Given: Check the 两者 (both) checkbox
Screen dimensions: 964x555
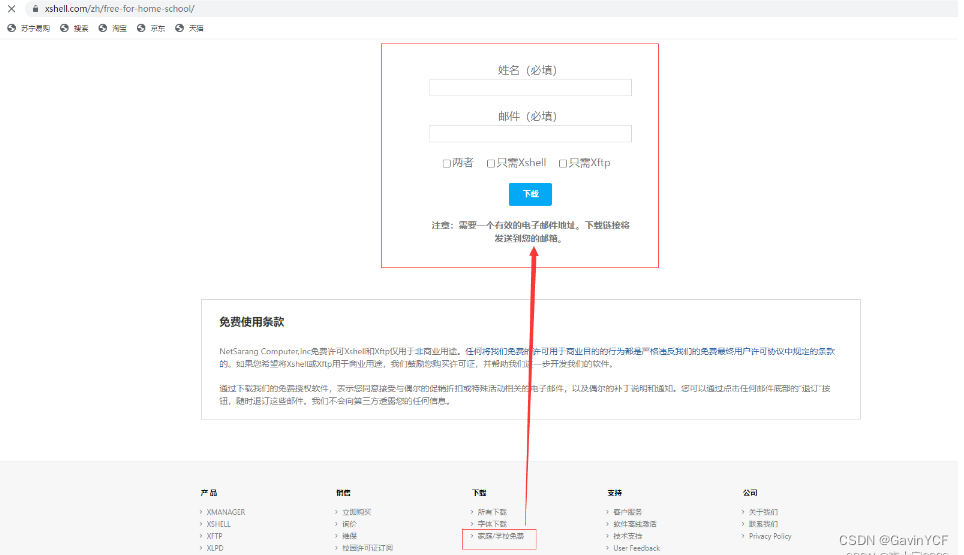Looking at the screenshot, I should [x=446, y=163].
